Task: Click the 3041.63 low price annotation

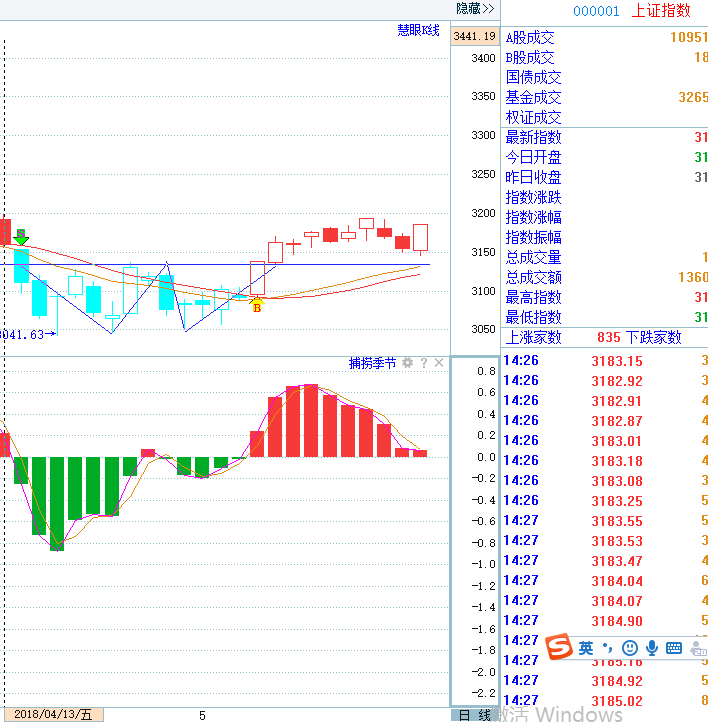Action: point(22,334)
